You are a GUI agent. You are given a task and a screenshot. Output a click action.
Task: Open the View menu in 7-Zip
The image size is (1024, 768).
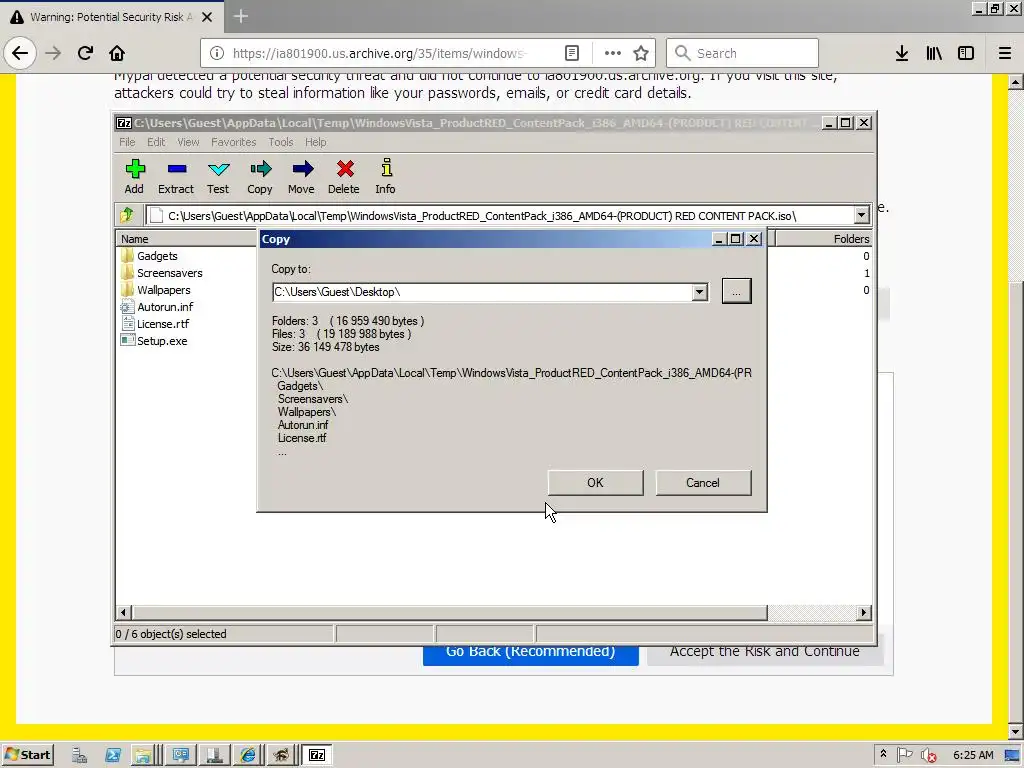point(188,142)
